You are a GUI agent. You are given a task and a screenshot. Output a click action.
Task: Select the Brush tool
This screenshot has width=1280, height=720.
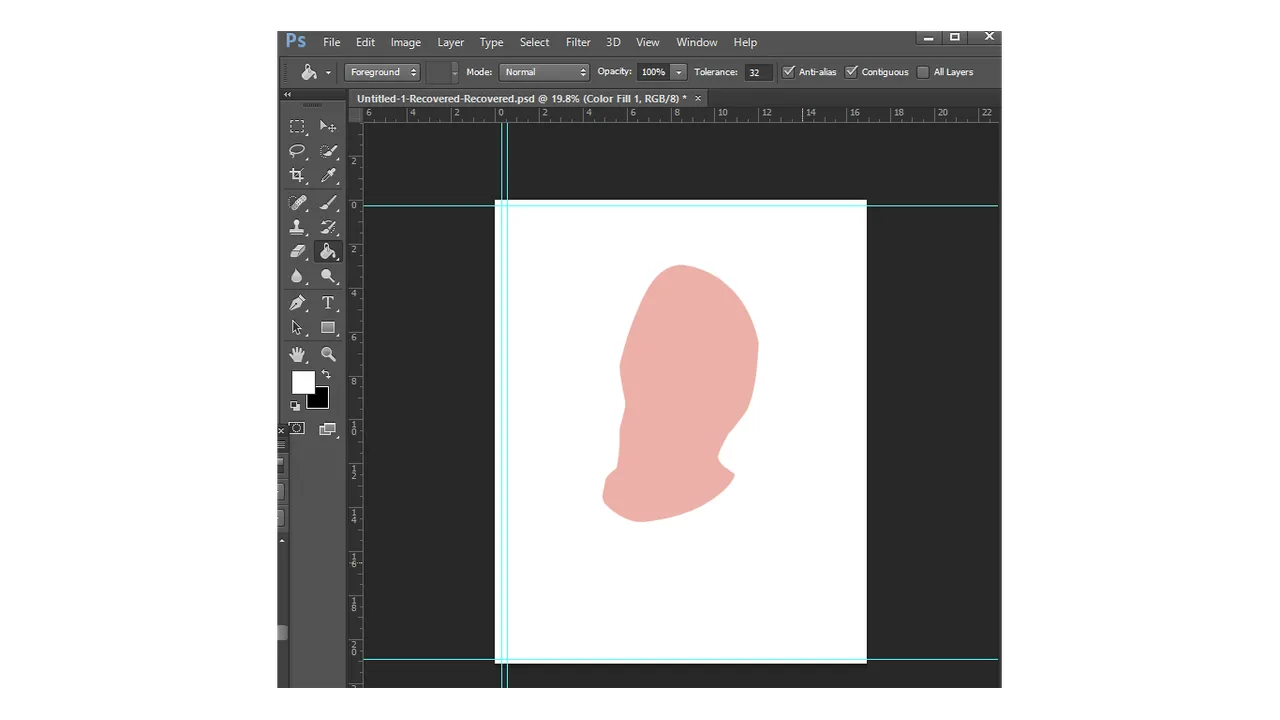(x=328, y=203)
